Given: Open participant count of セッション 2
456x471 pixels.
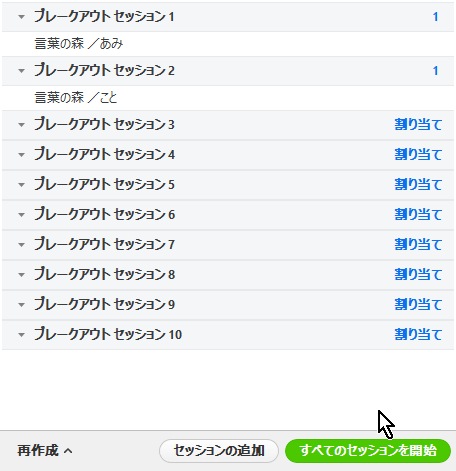Looking at the screenshot, I should [x=435, y=71].
